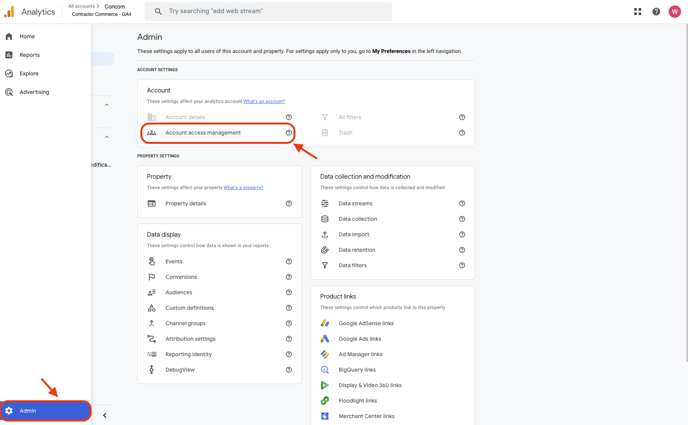The image size is (688, 425).
Task: Click the Floodlight links icon
Action: click(x=325, y=401)
